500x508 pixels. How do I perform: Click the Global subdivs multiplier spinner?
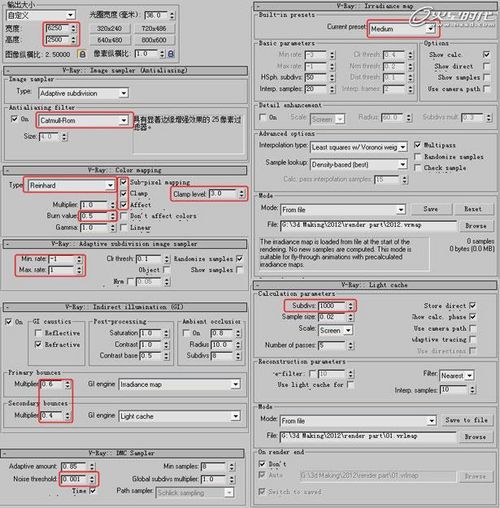tap(232, 479)
